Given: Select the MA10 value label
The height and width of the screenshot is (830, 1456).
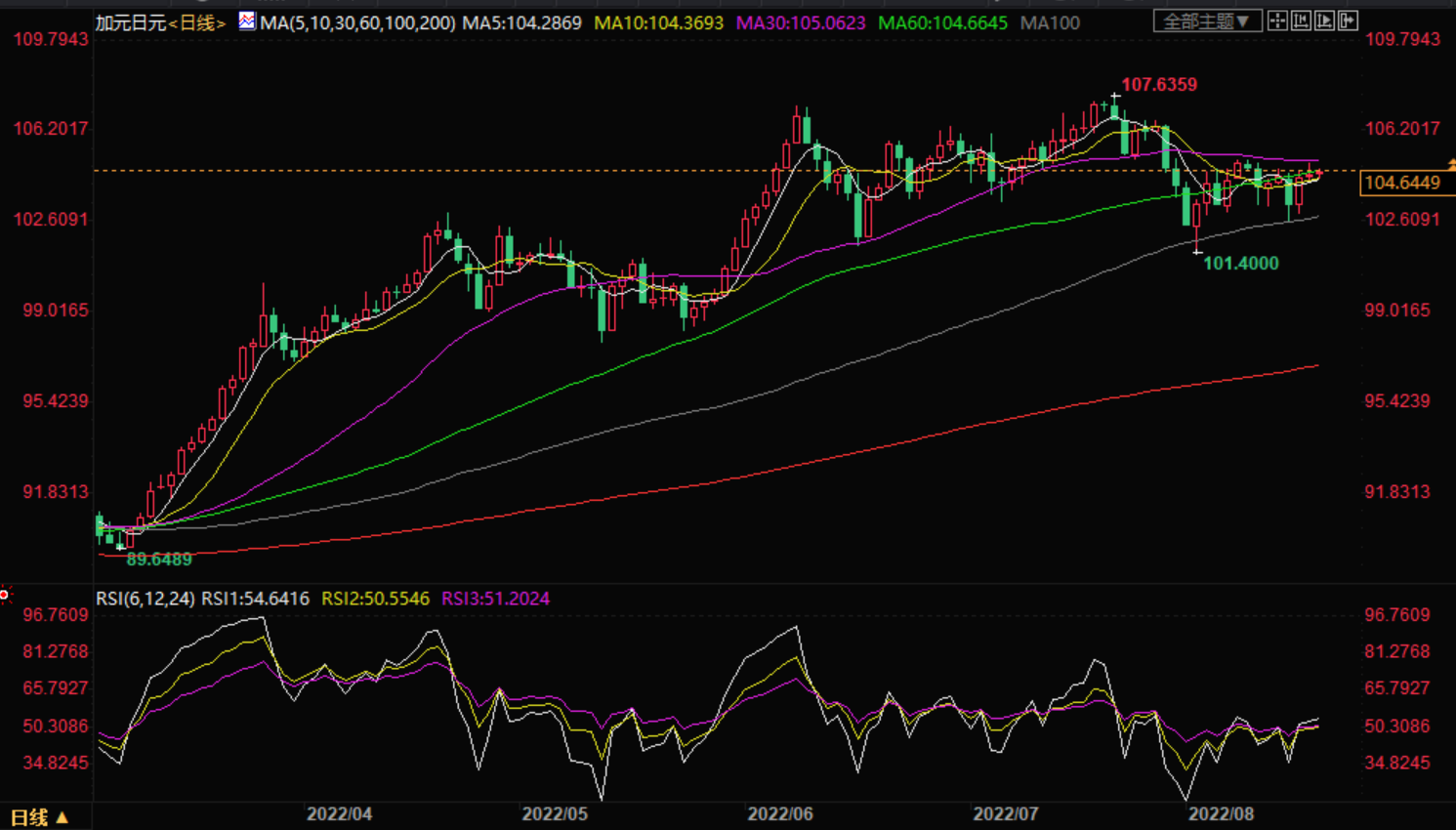Looking at the screenshot, I should [659, 22].
